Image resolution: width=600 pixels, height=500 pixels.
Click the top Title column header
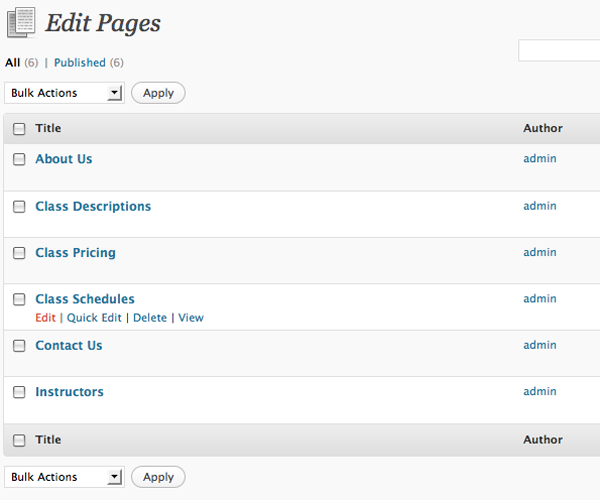(x=48, y=128)
